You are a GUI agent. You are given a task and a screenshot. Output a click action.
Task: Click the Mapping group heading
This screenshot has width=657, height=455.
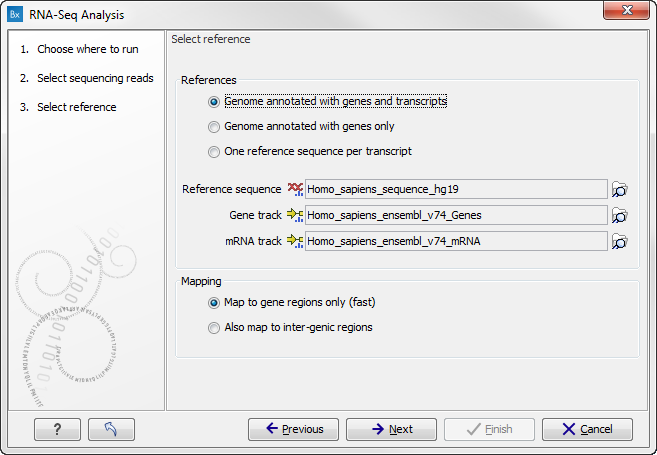coord(201,281)
